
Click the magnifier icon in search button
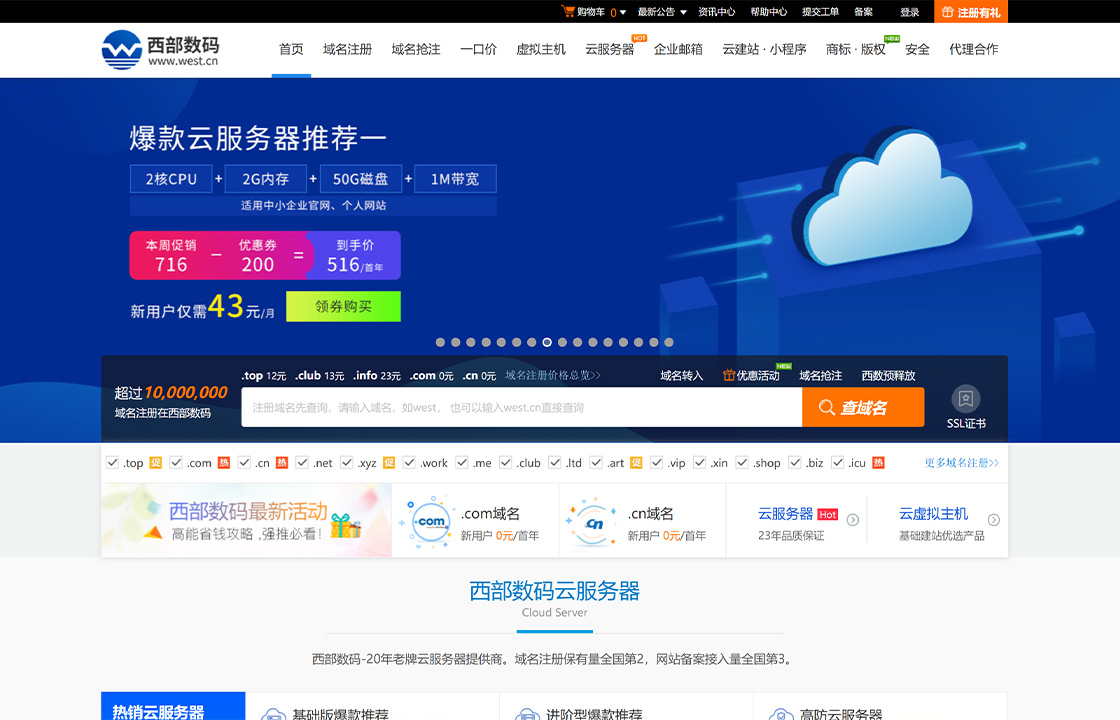826,407
